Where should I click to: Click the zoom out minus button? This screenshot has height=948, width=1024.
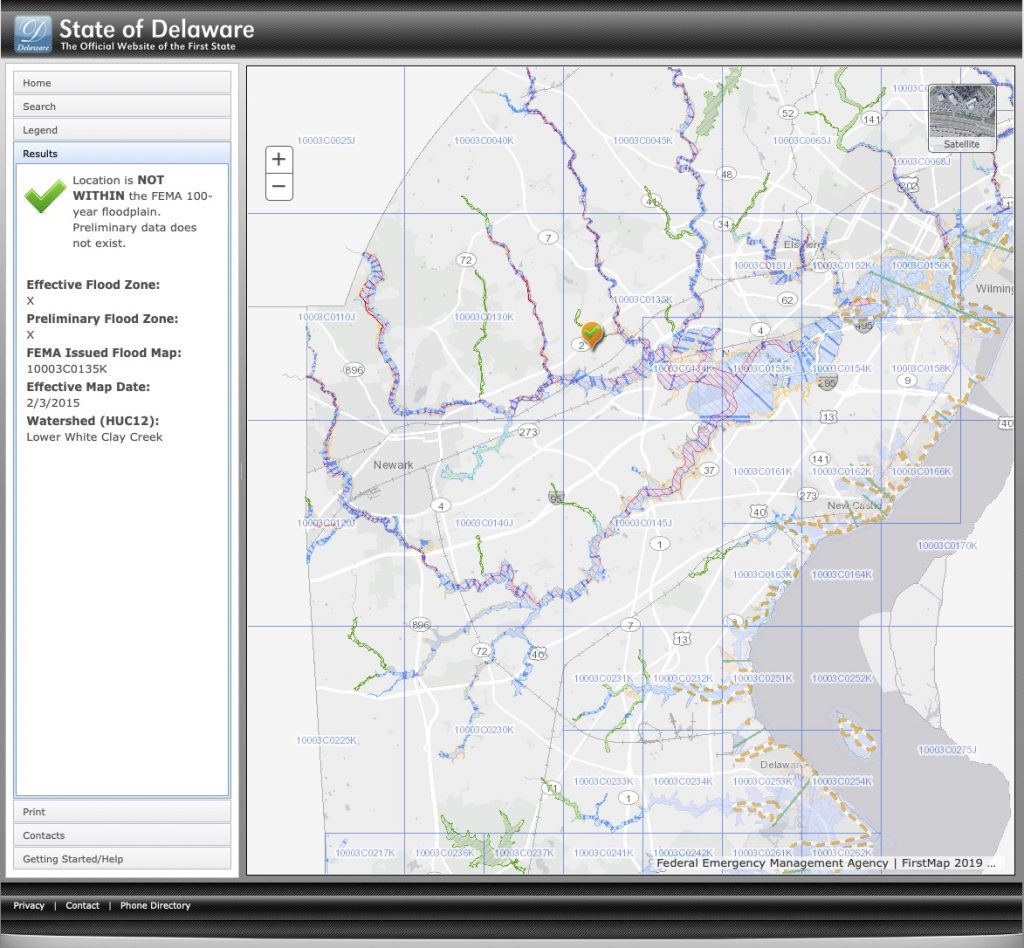(279, 186)
